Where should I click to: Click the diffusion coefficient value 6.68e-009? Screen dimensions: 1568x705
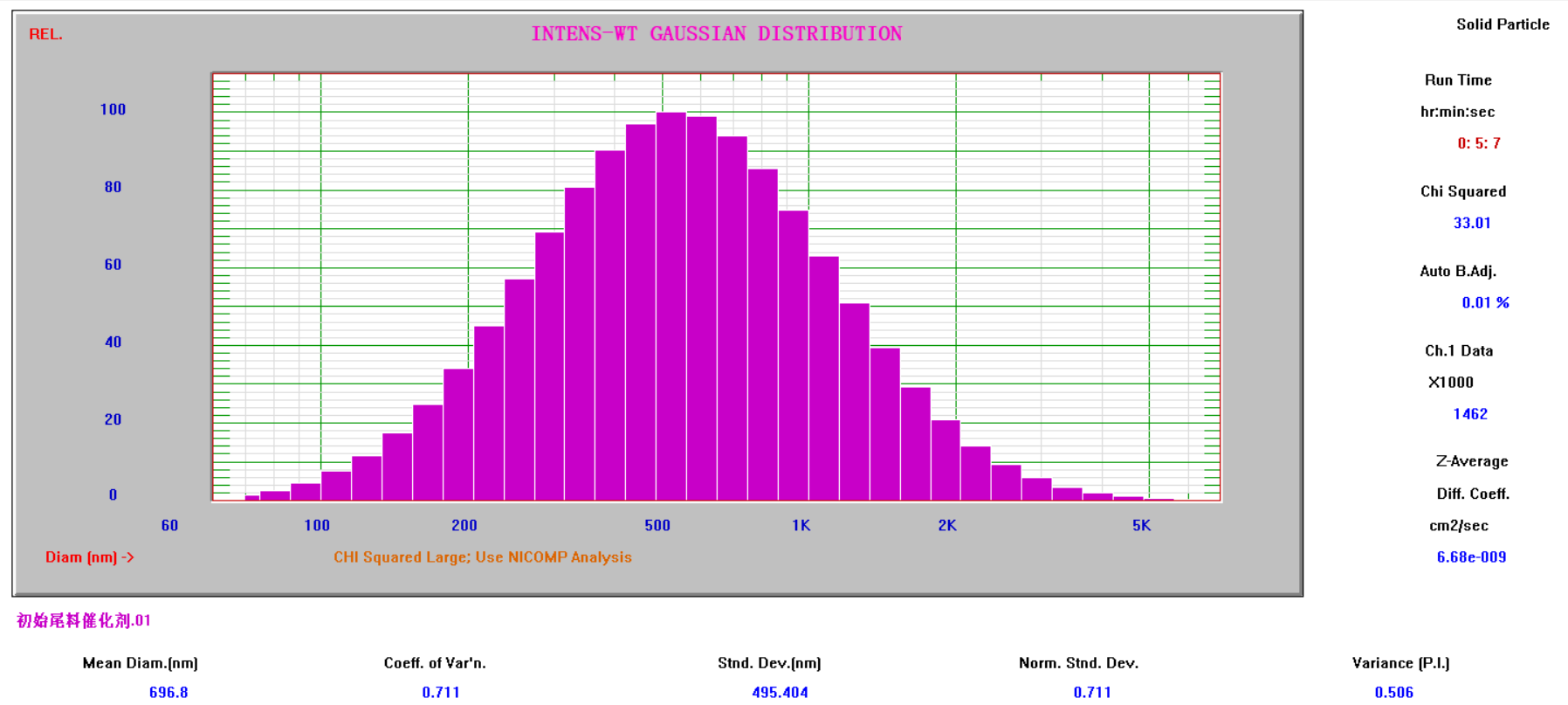(x=1471, y=557)
